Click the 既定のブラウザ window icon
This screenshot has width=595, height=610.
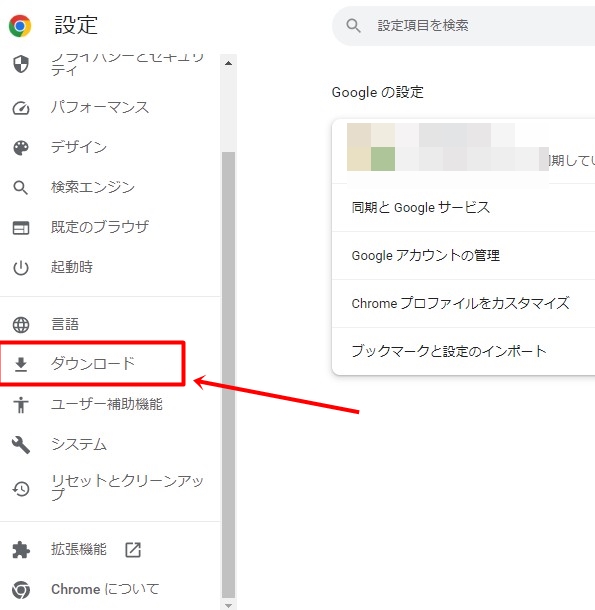pyautogui.click(x=21, y=228)
